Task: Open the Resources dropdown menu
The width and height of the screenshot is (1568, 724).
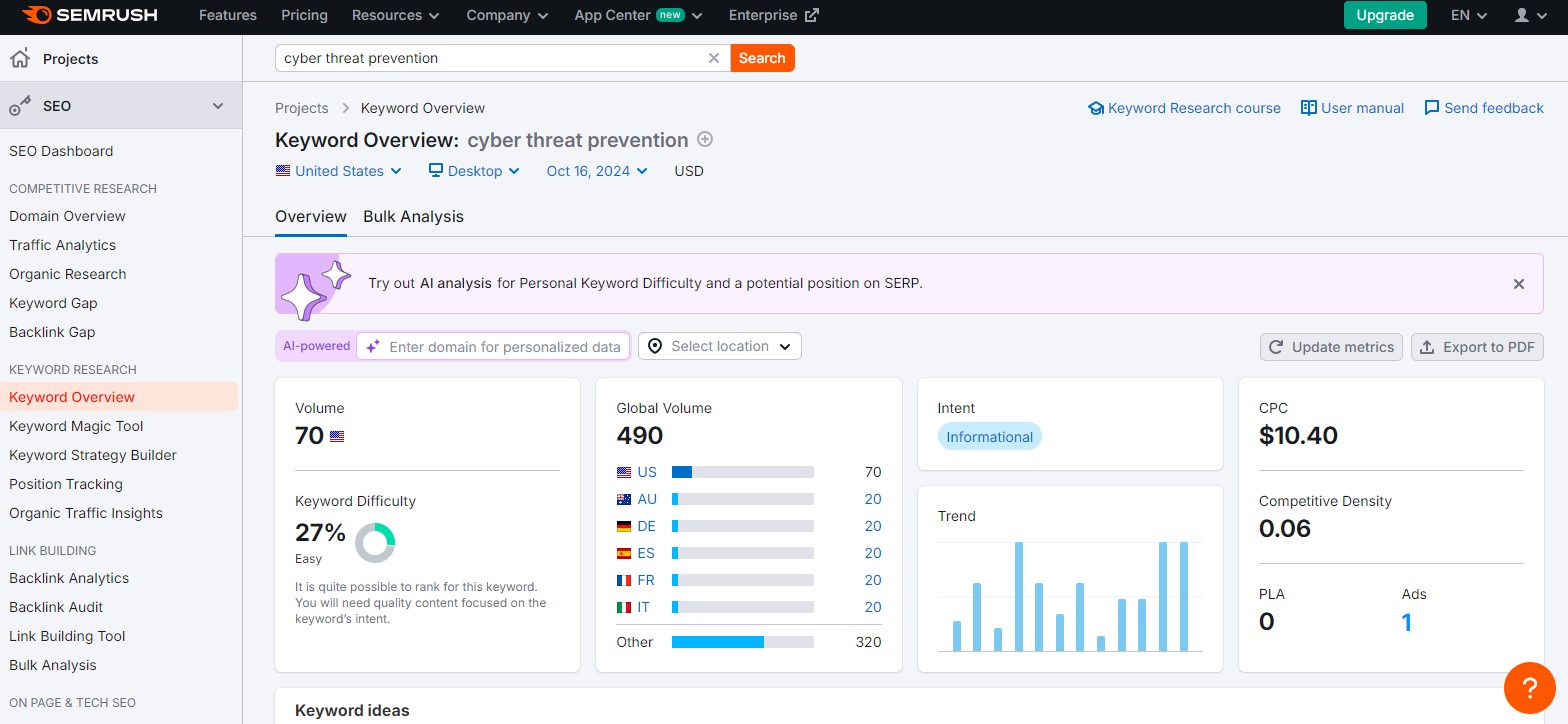Action: point(396,15)
